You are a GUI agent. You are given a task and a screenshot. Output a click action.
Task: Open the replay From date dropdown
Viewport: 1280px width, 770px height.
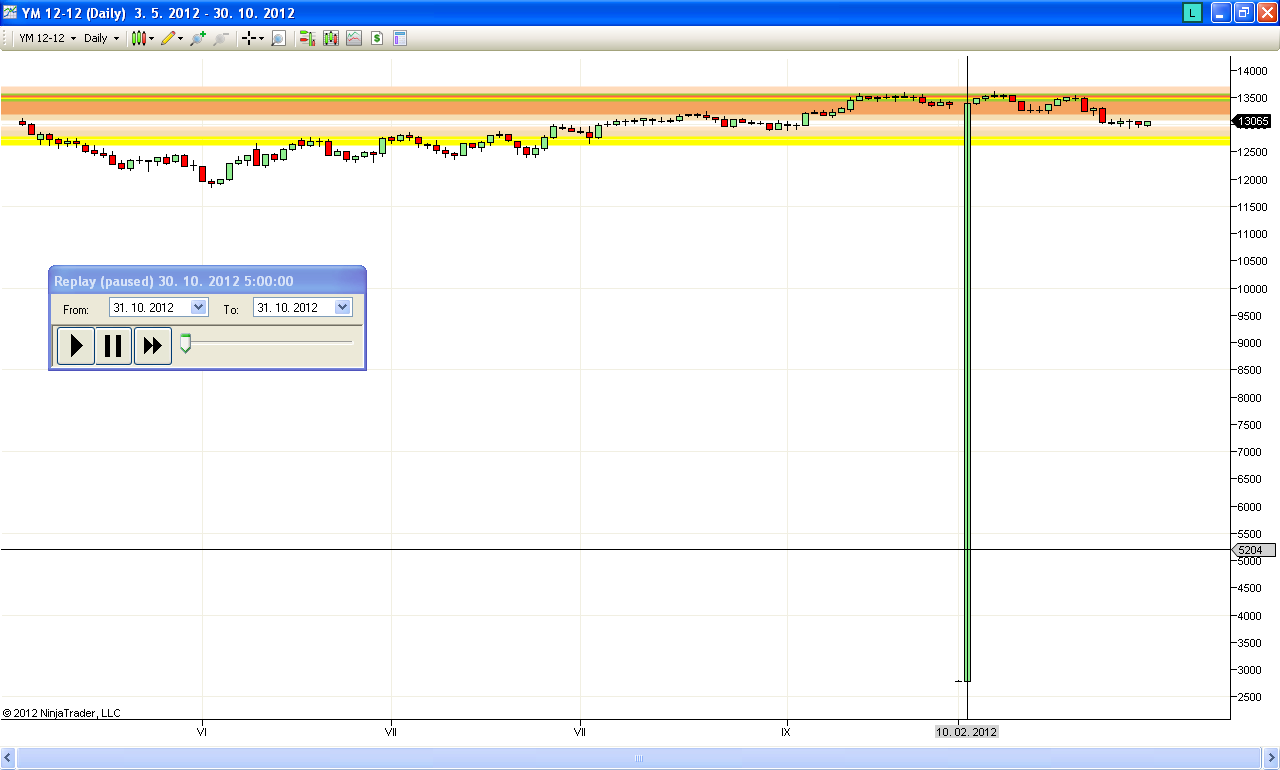click(198, 307)
